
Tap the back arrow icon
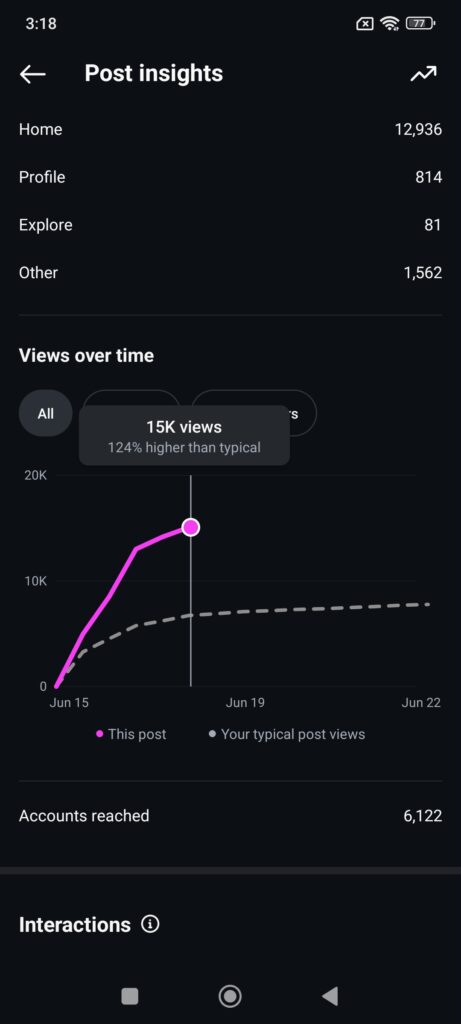pos(33,74)
